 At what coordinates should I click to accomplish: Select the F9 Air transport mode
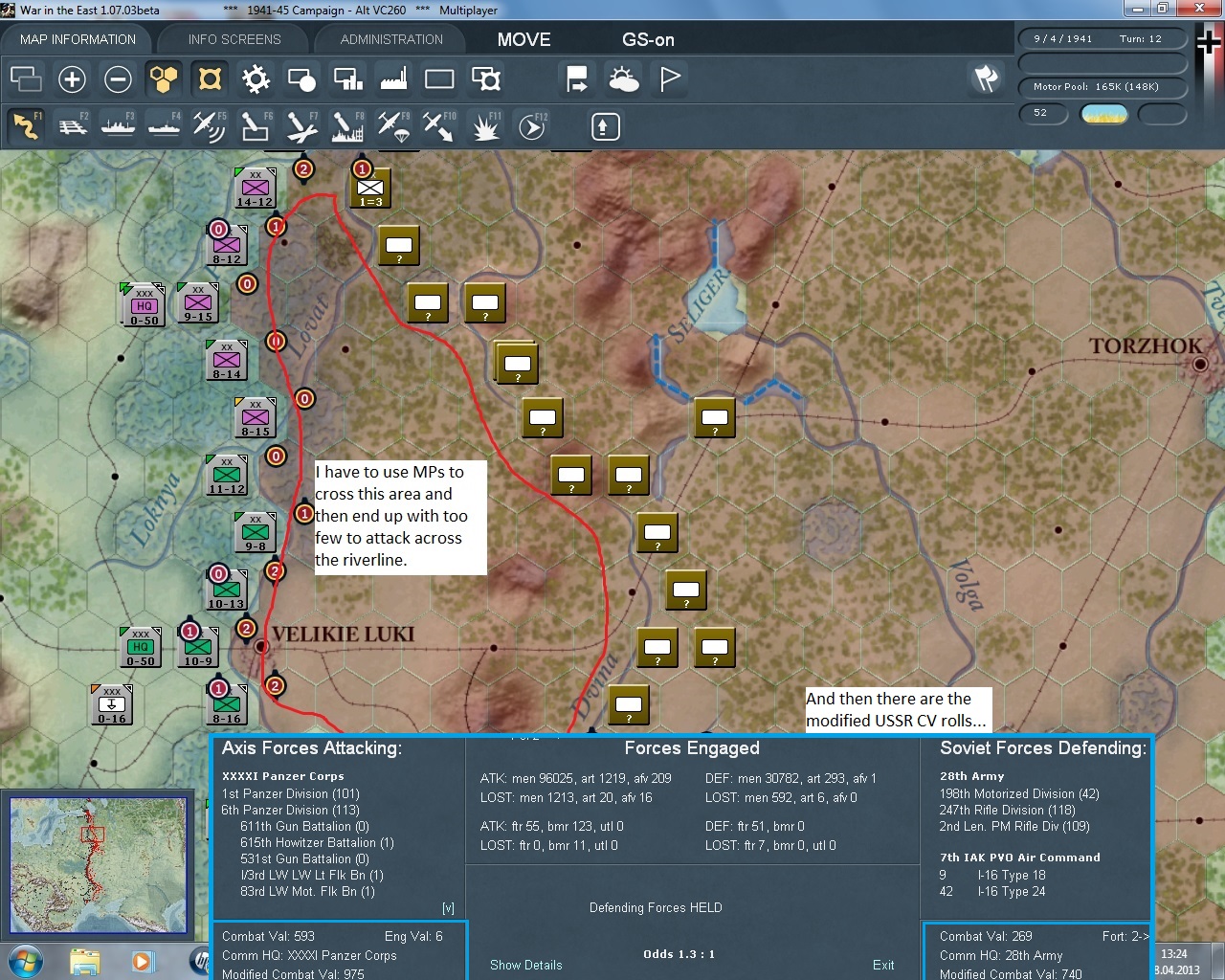pyautogui.click(x=393, y=125)
